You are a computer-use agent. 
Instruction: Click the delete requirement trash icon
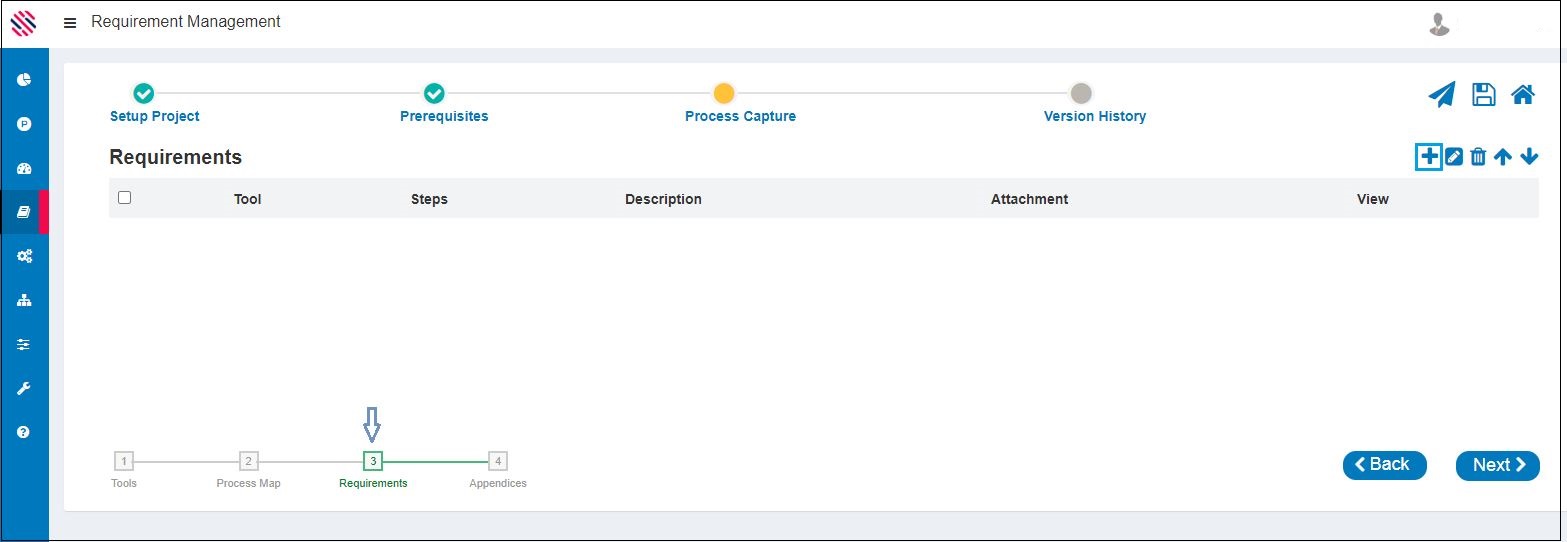[1478, 157]
